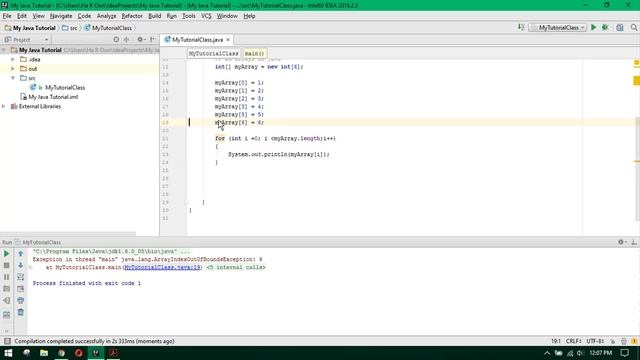Clear all console output trash icon
Screen dimensions: 640x360
coord(20,312)
